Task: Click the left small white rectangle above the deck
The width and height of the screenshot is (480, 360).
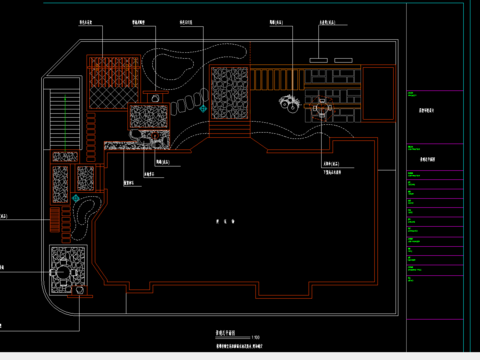Action: 318,60
